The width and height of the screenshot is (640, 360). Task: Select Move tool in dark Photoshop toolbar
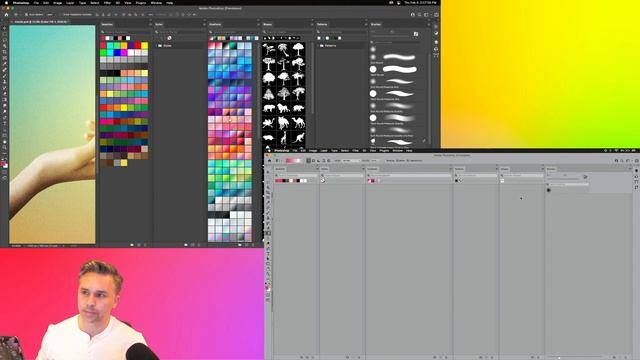pos(4,28)
